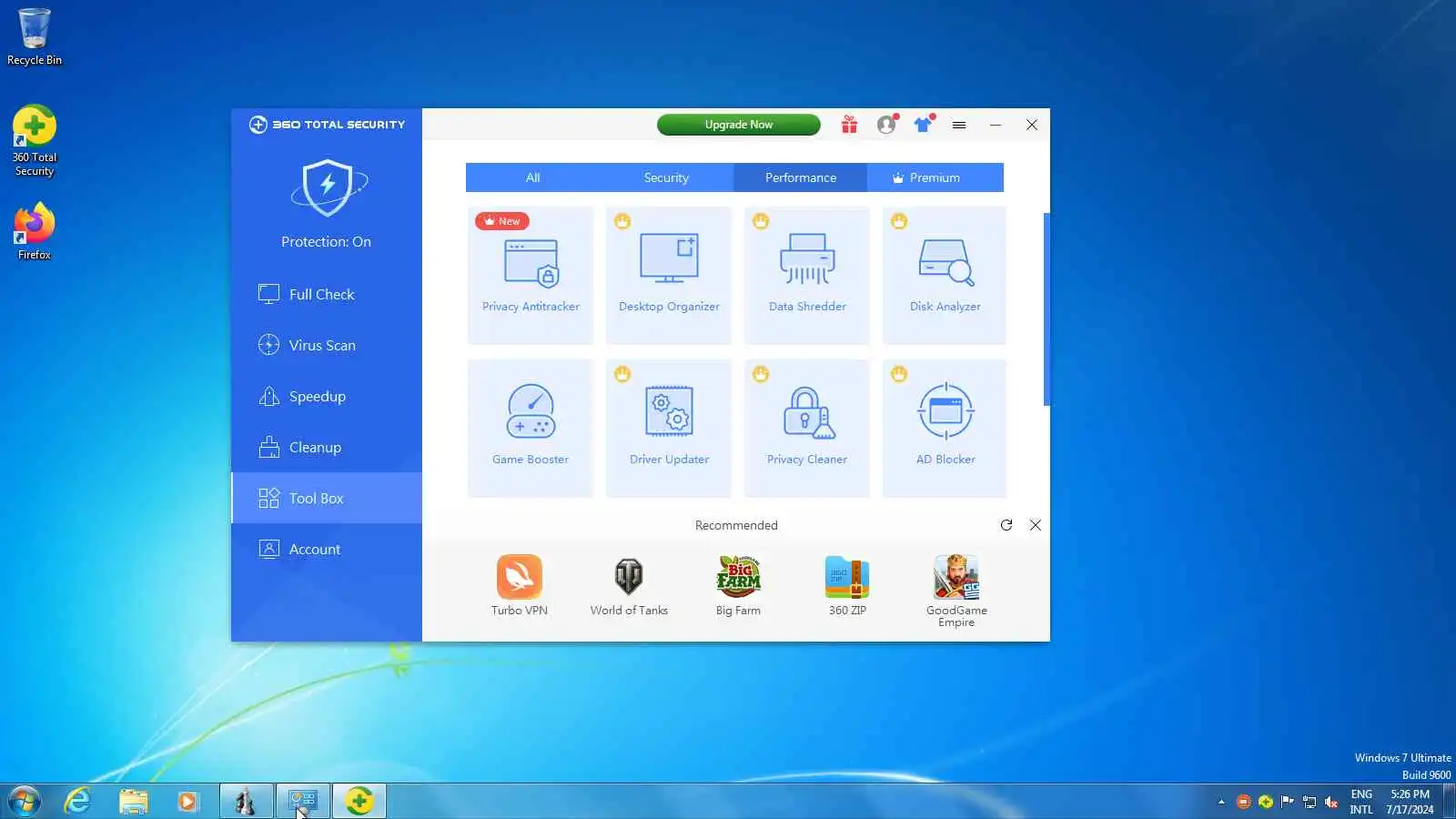Open the World of Tanks recommendation
1456x819 pixels.
(629, 585)
